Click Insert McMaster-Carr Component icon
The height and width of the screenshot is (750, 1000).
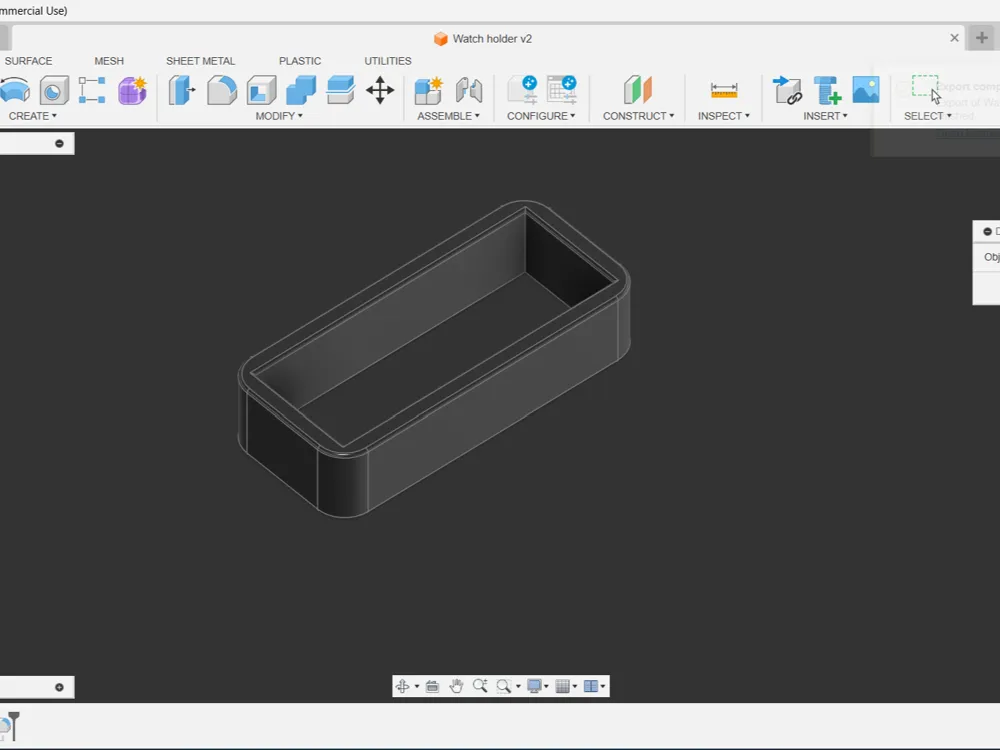coord(827,90)
